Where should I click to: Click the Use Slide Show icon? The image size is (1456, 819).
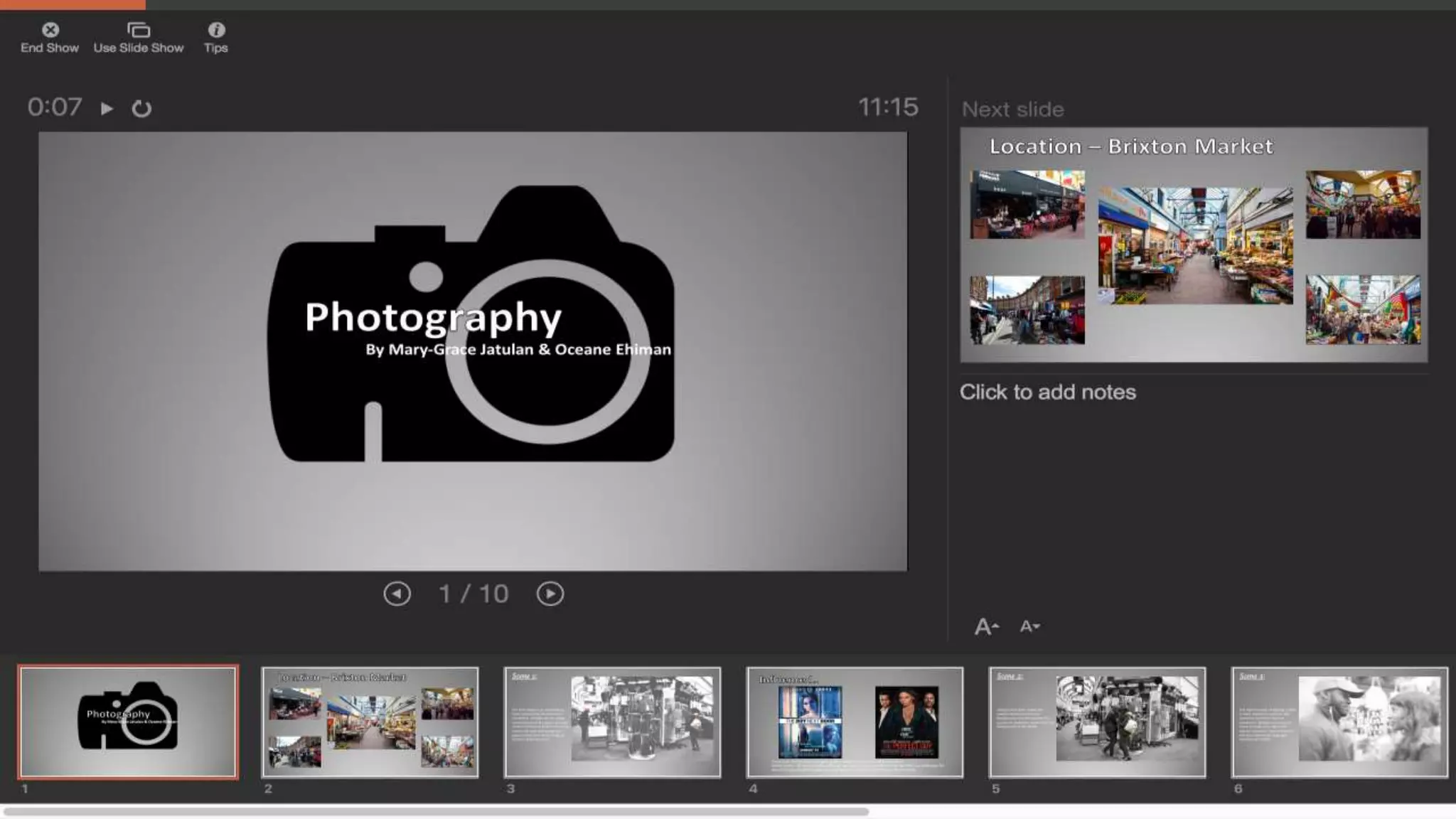pyautogui.click(x=139, y=30)
